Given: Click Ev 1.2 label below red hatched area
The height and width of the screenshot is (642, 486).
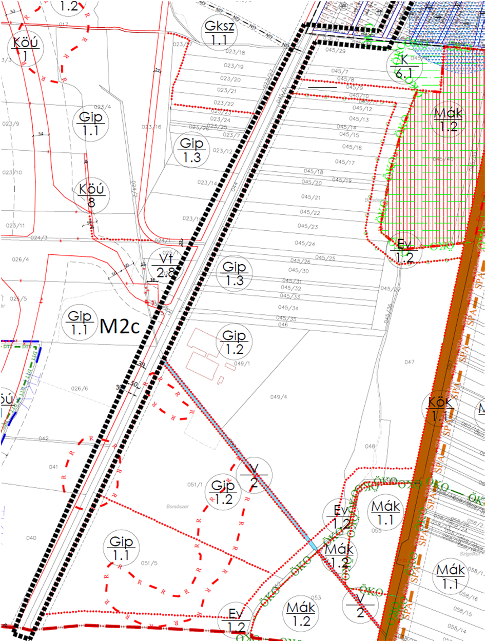Looking at the screenshot, I should [405, 250].
